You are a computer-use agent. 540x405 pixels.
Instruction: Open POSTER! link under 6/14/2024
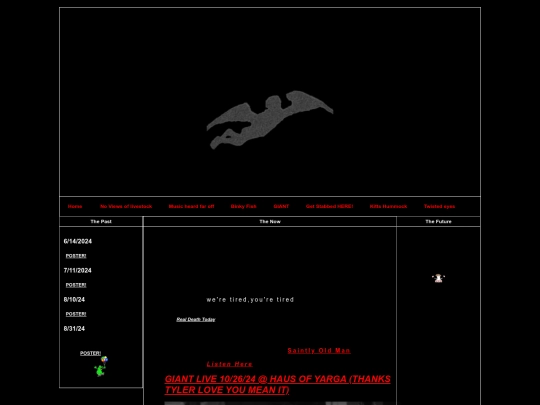coord(76,256)
